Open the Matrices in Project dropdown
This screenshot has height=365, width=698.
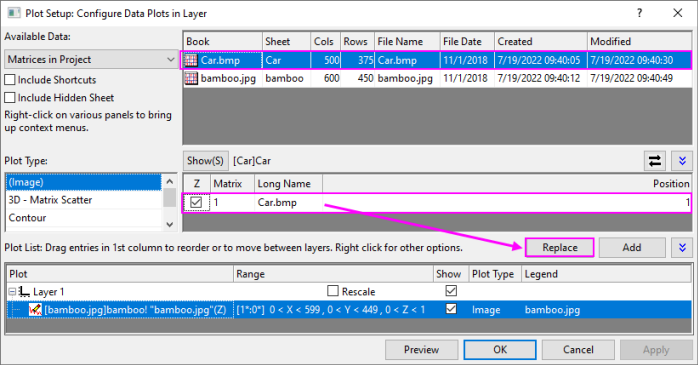[x=91, y=59]
